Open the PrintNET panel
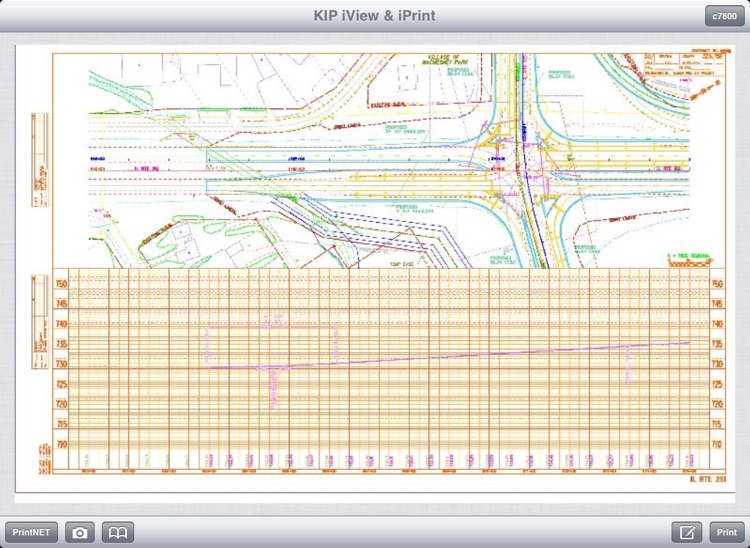 (31, 533)
